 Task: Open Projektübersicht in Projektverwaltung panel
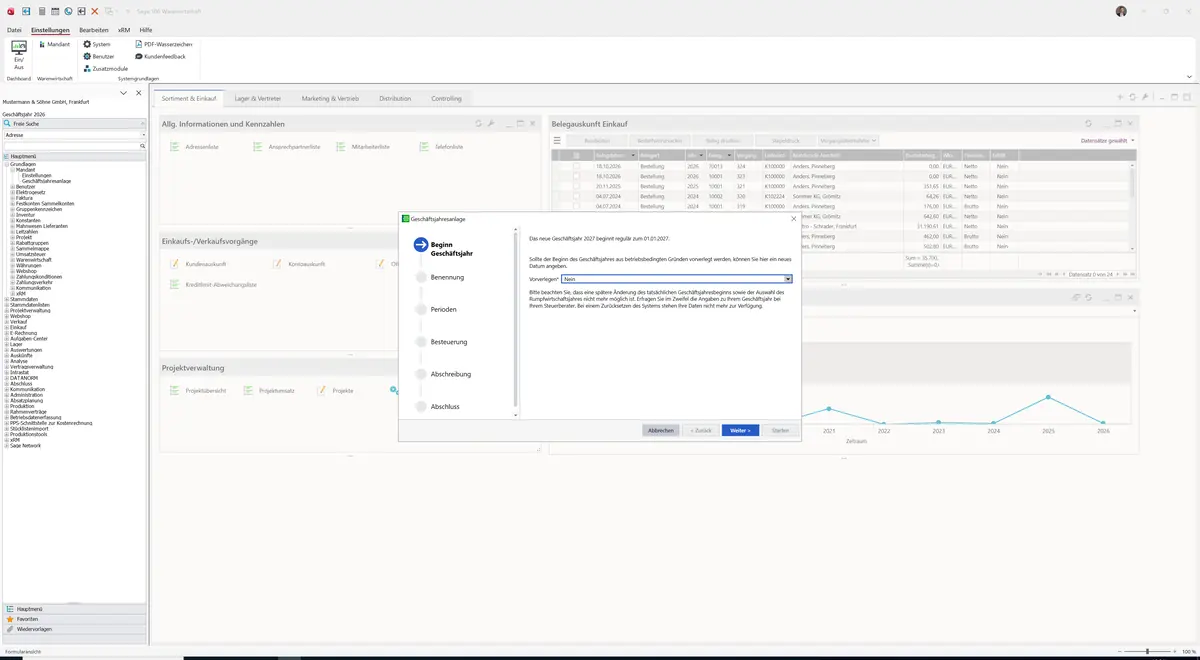click(199, 390)
